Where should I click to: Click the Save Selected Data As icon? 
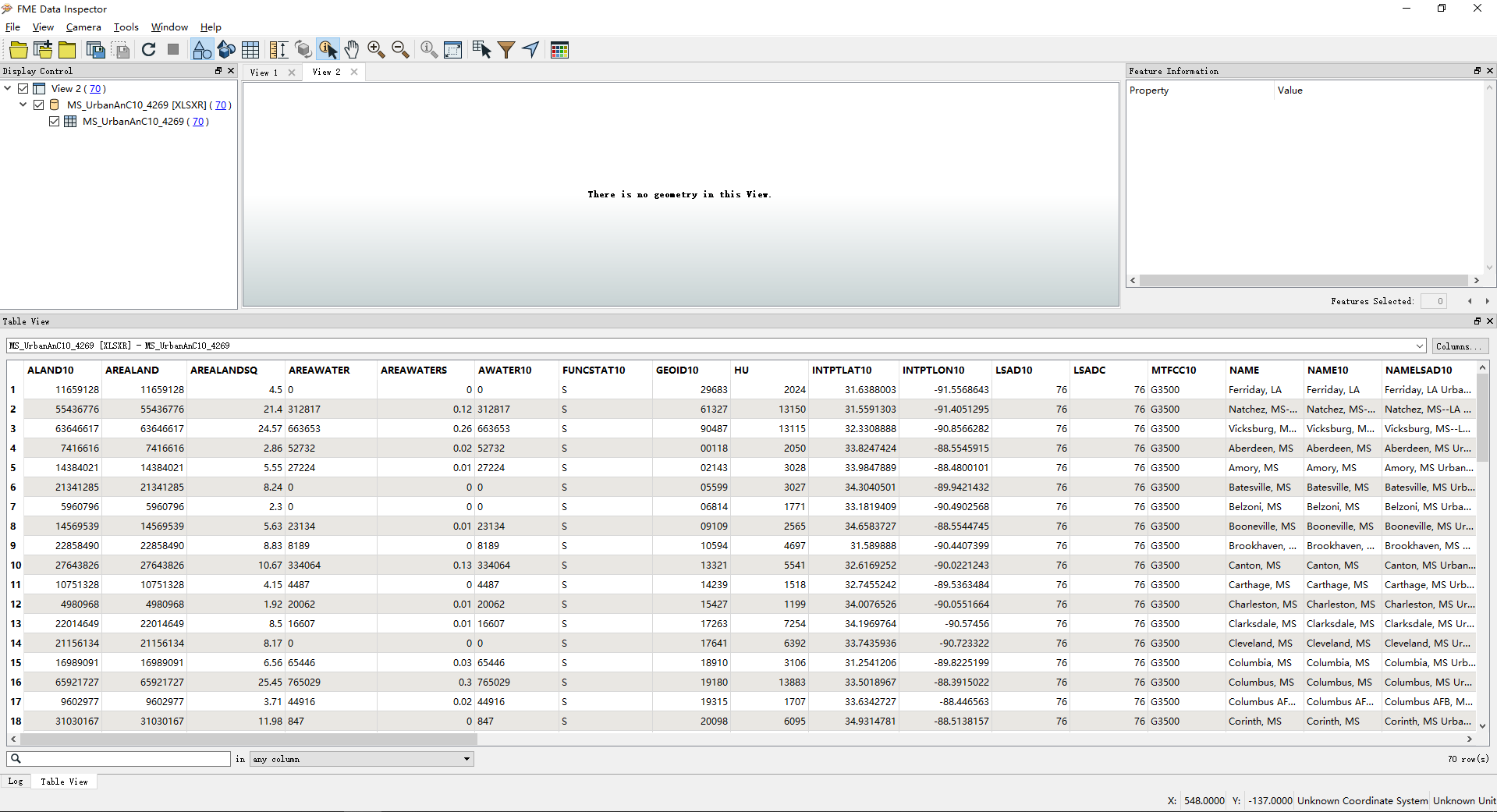tap(122, 50)
